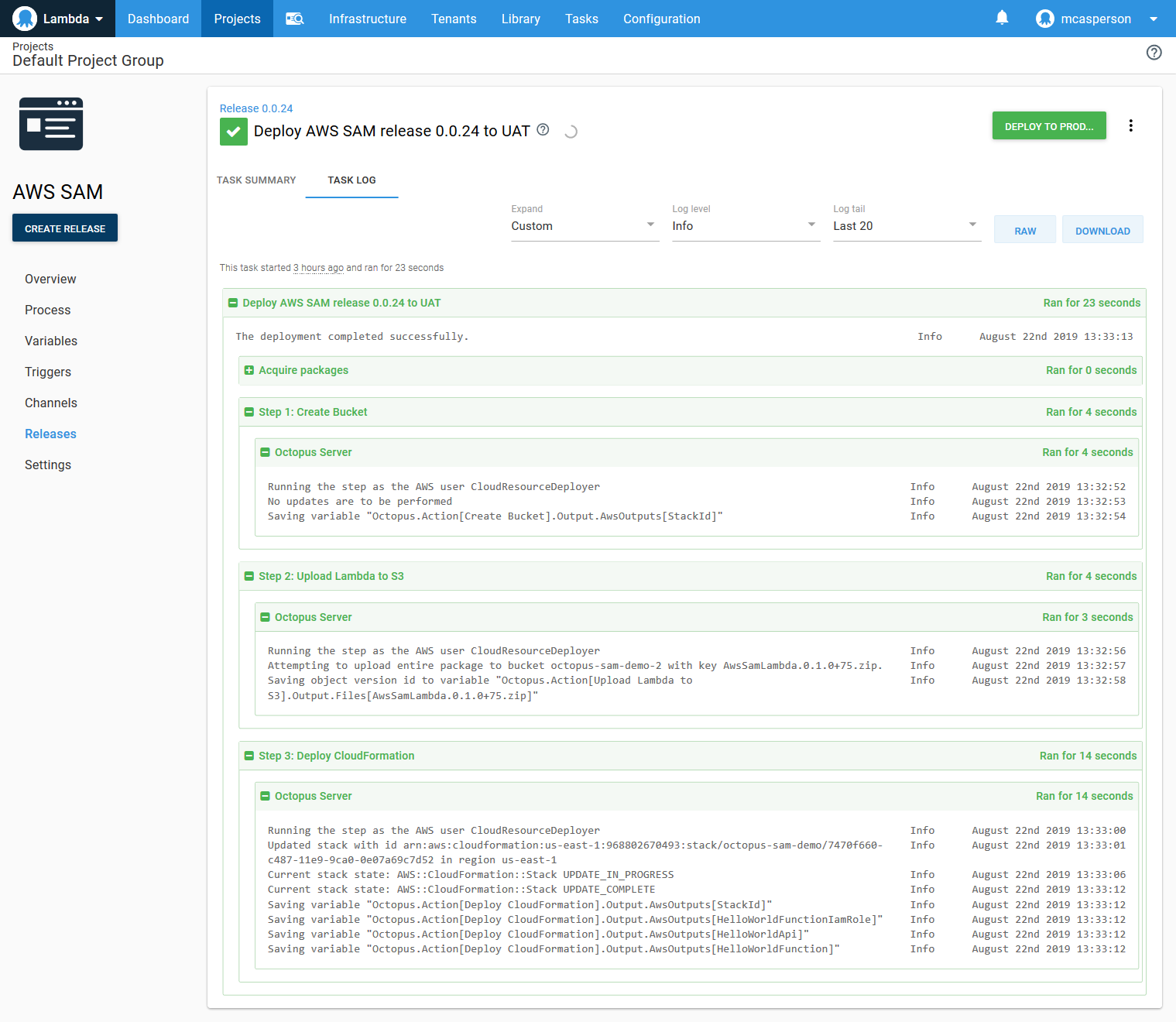Screen dimensions: 1176x1022
Task: Open the Log tail dropdown
Action: click(x=907, y=226)
